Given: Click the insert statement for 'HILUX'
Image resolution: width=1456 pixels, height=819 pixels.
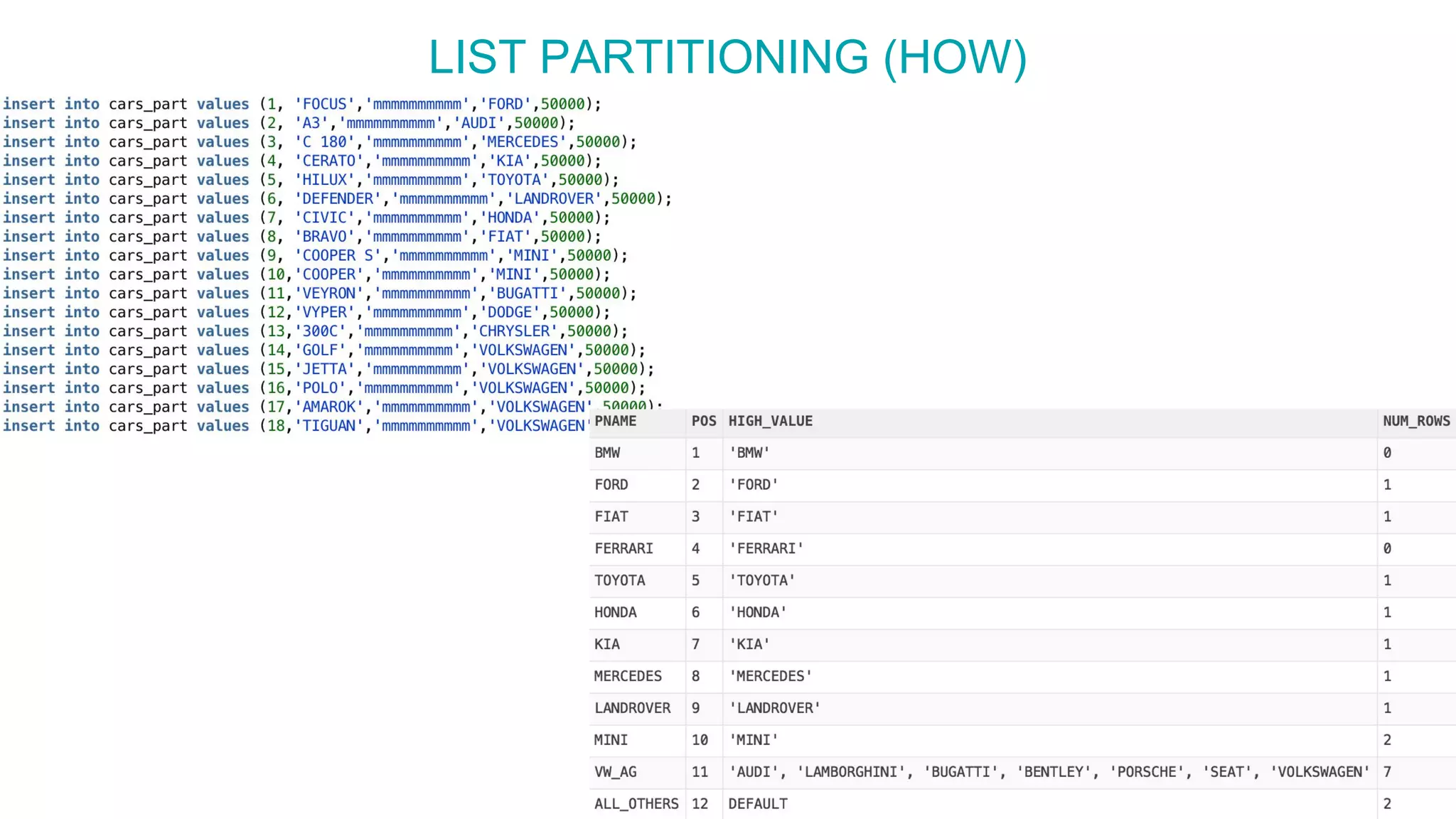Looking at the screenshot, I should click(311, 181).
